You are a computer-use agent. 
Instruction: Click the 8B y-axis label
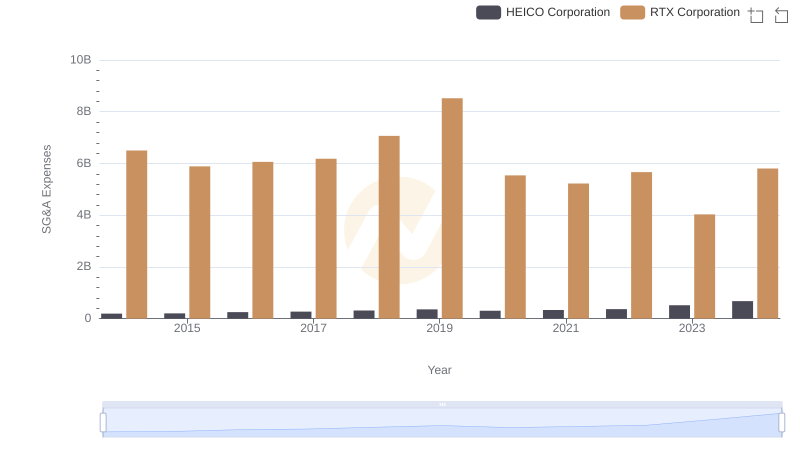point(84,111)
